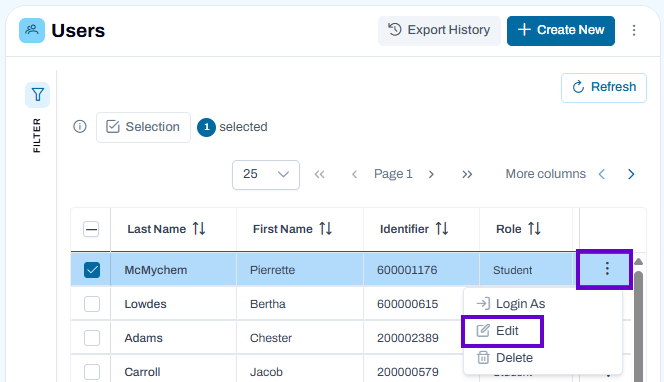Go to previous page
The height and width of the screenshot is (382, 664).
coord(354,174)
